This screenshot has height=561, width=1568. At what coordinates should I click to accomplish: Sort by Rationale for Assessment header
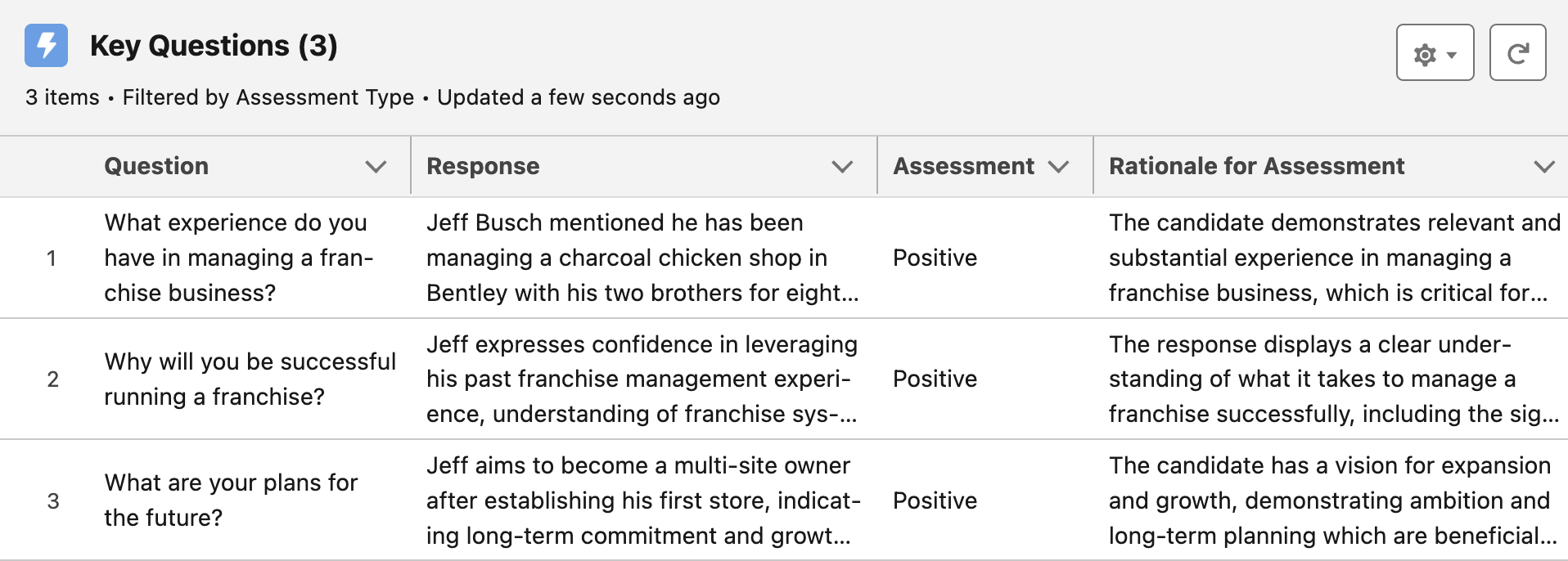point(1256,166)
